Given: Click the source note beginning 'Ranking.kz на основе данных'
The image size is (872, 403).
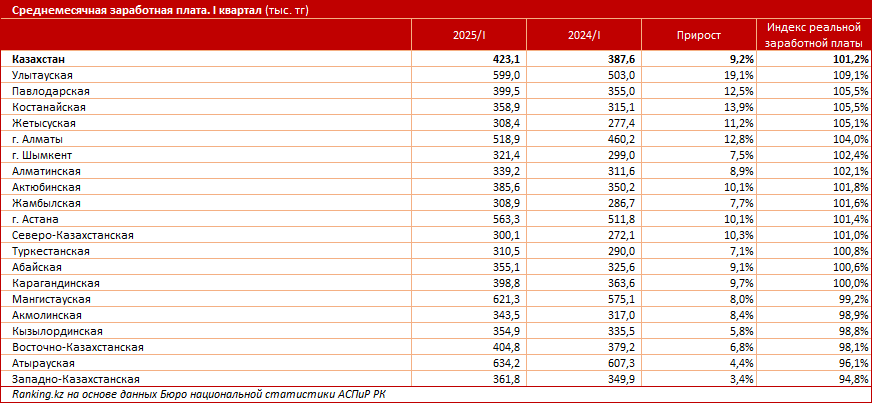Looking at the screenshot, I should coord(198,395).
